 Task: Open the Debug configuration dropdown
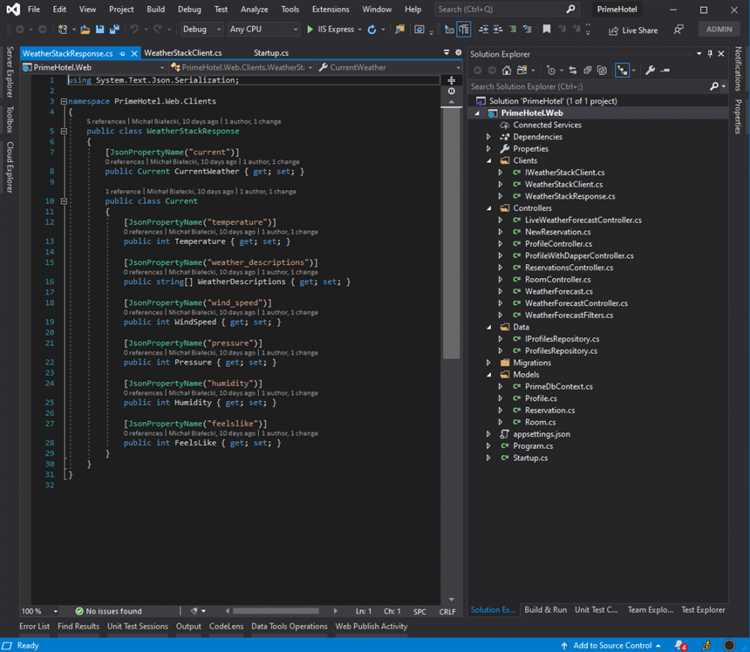(x=201, y=30)
